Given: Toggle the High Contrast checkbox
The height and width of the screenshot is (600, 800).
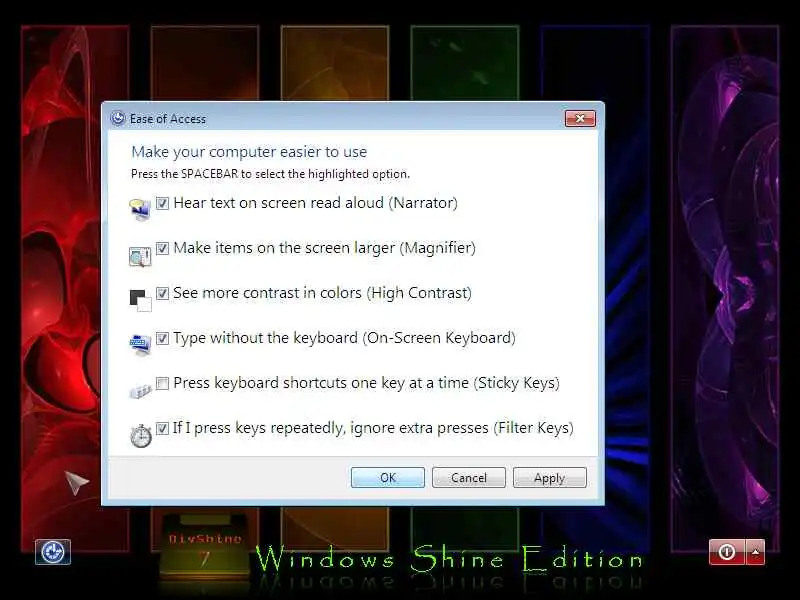Looking at the screenshot, I should pyautogui.click(x=162, y=293).
